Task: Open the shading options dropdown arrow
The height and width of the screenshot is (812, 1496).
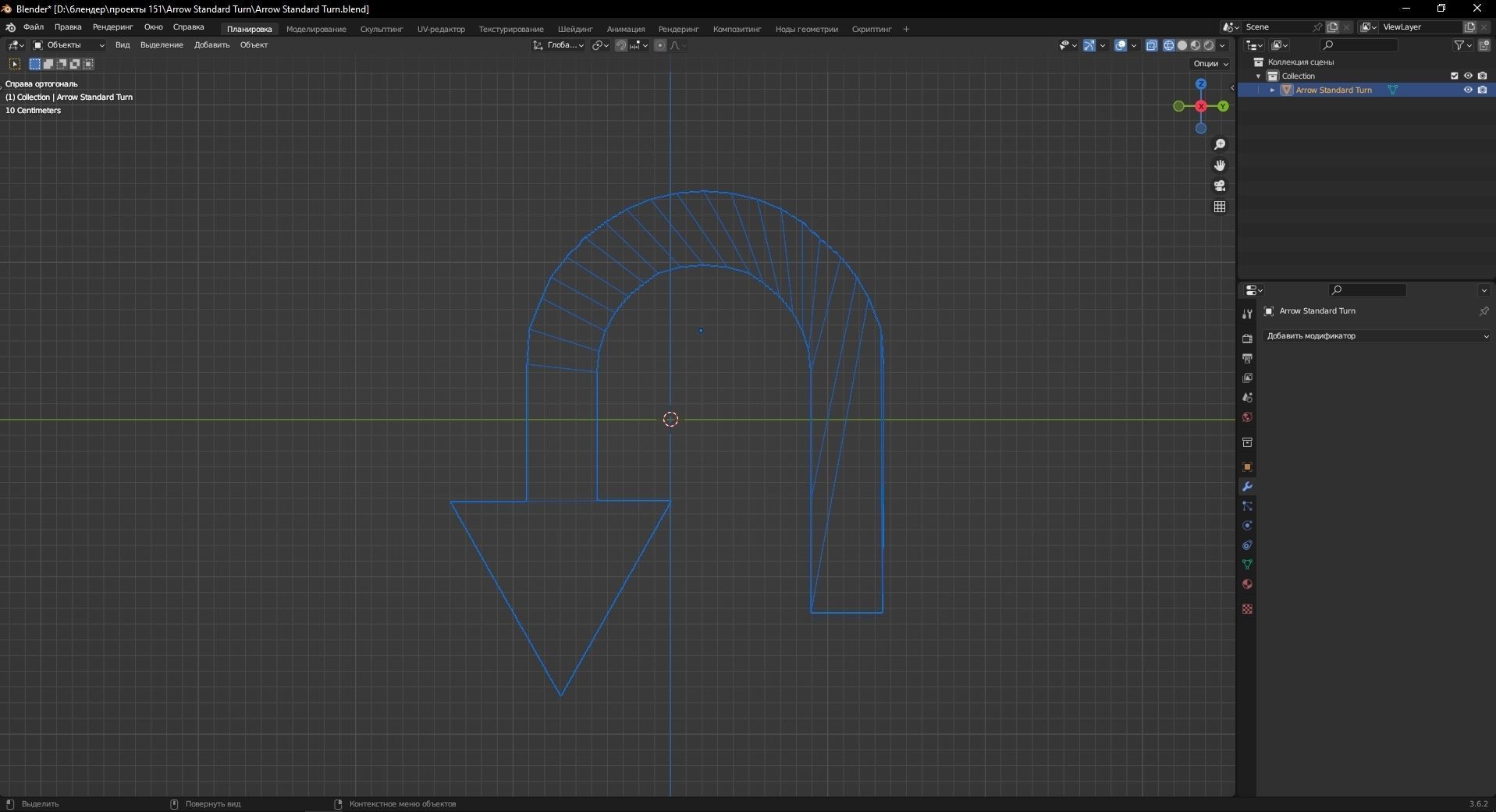Action: [x=1222, y=45]
